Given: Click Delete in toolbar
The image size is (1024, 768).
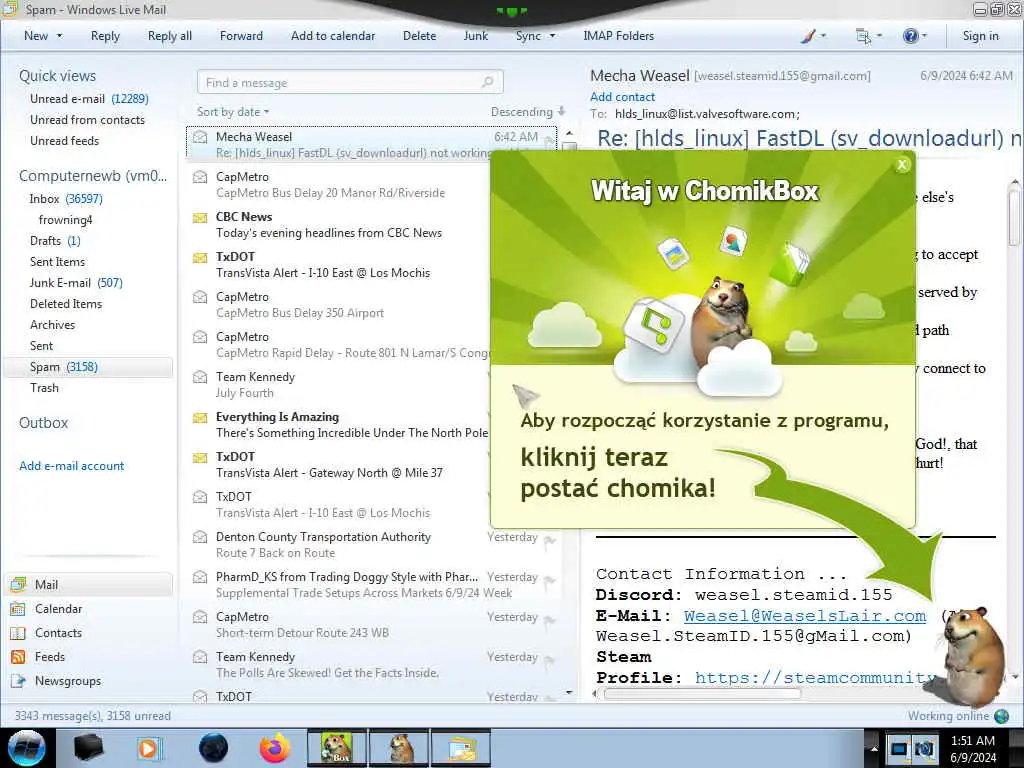Looking at the screenshot, I should pyautogui.click(x=419, y=36).
